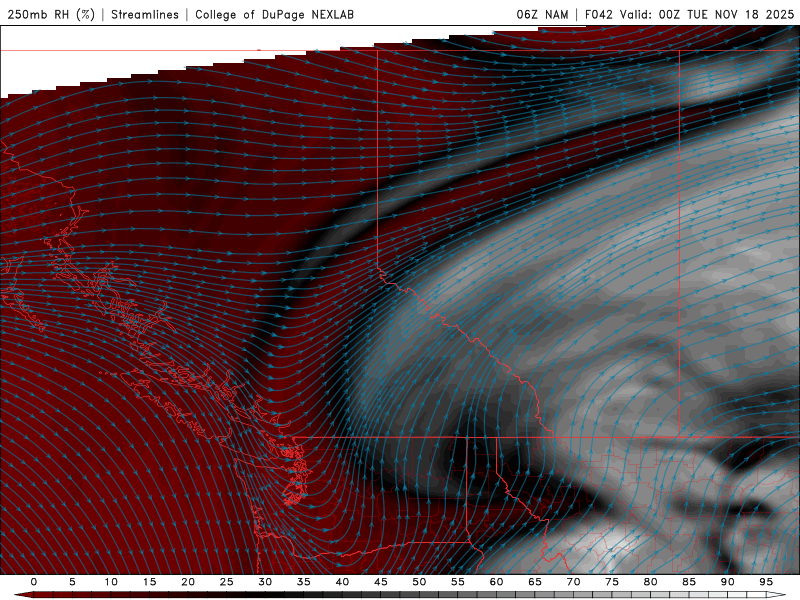Click the color bar label "65"
800x600 pixels.
(535, 582)
